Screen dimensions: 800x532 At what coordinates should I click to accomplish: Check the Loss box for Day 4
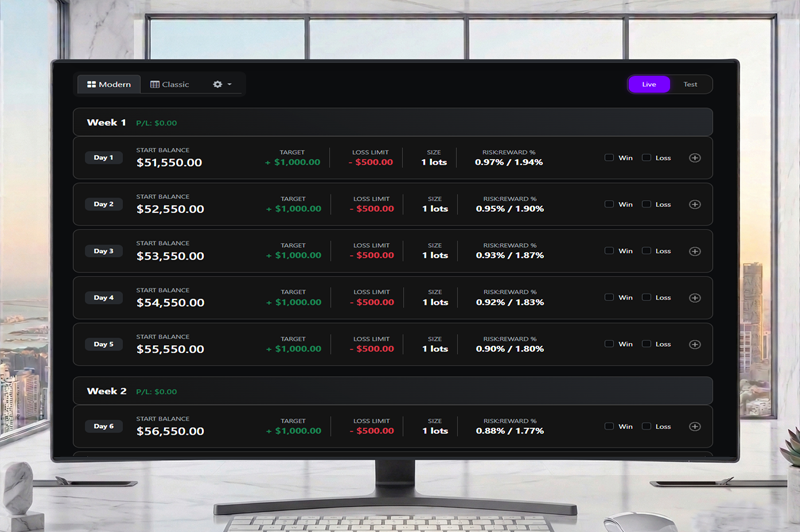pyautogui.click(x=646, y=297)
